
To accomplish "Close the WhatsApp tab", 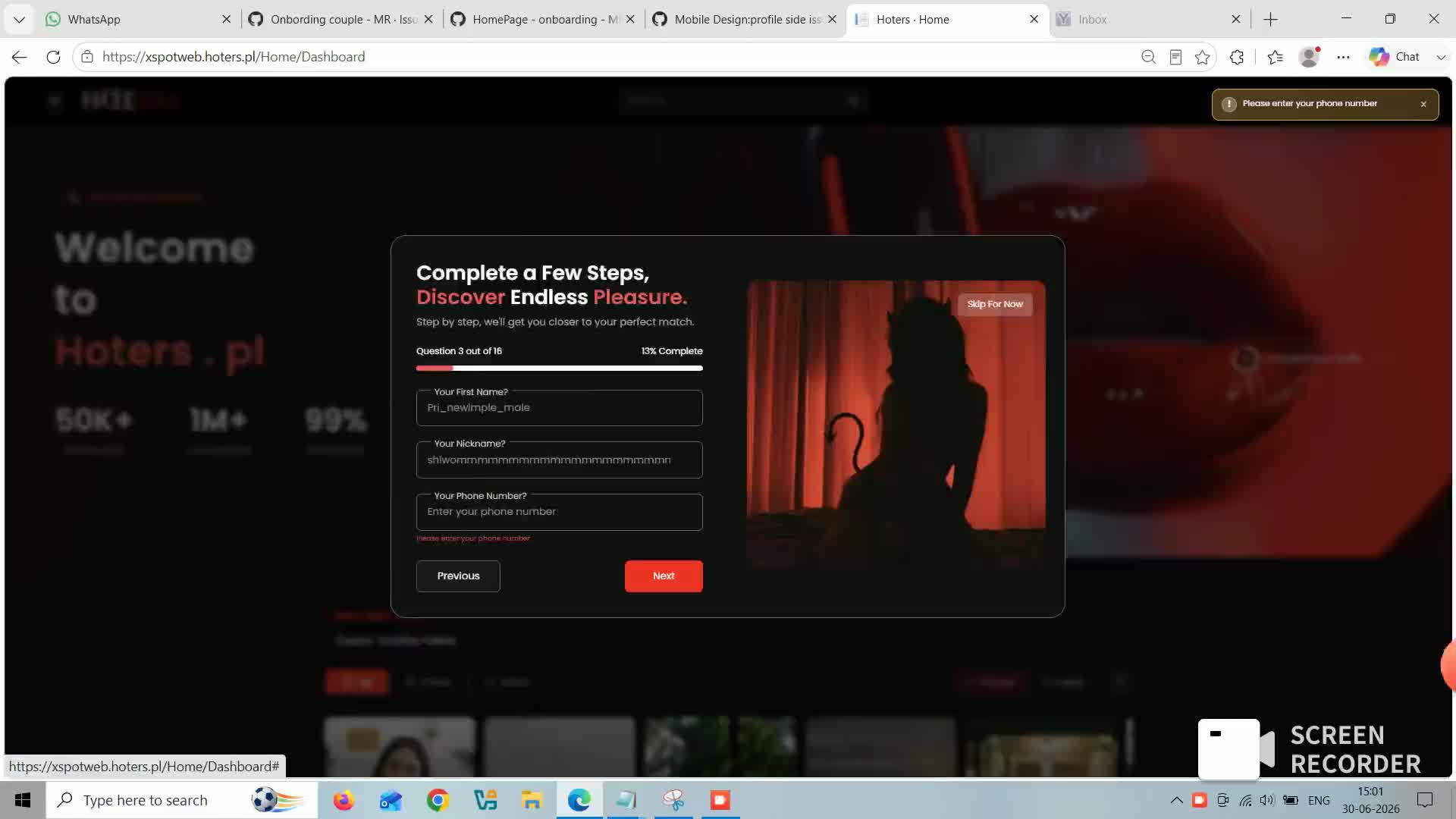I will tap(226, 20).
